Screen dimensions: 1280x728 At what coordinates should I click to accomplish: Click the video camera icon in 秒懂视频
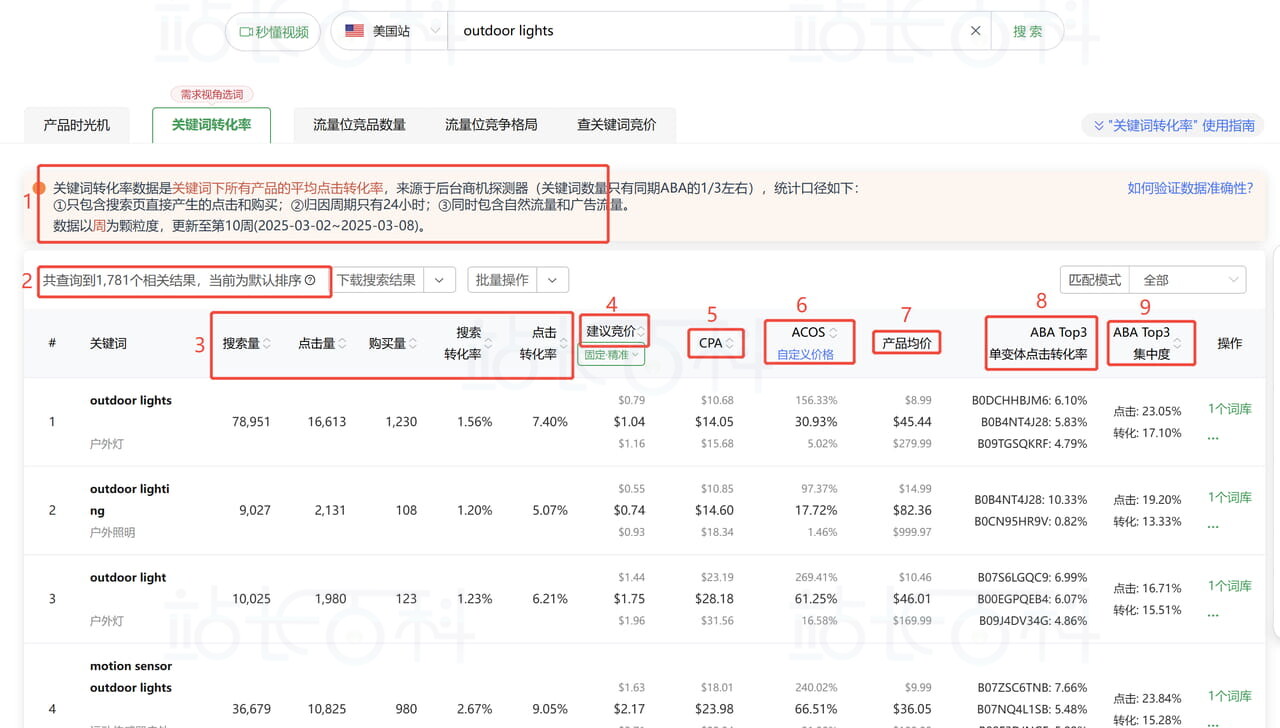[245, 31]
